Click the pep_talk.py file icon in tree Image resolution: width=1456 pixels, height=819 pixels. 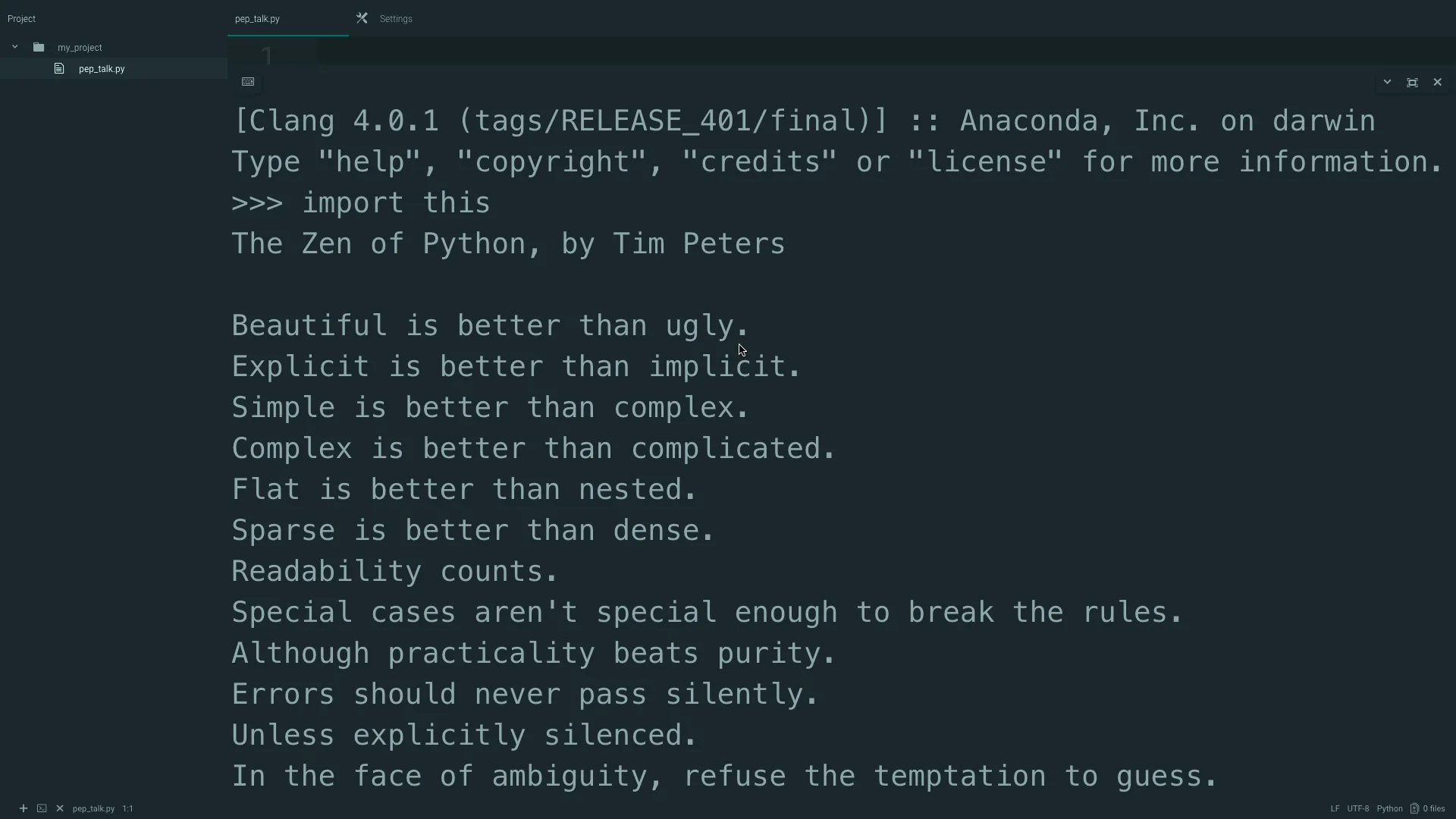click(x=59, y=68)
